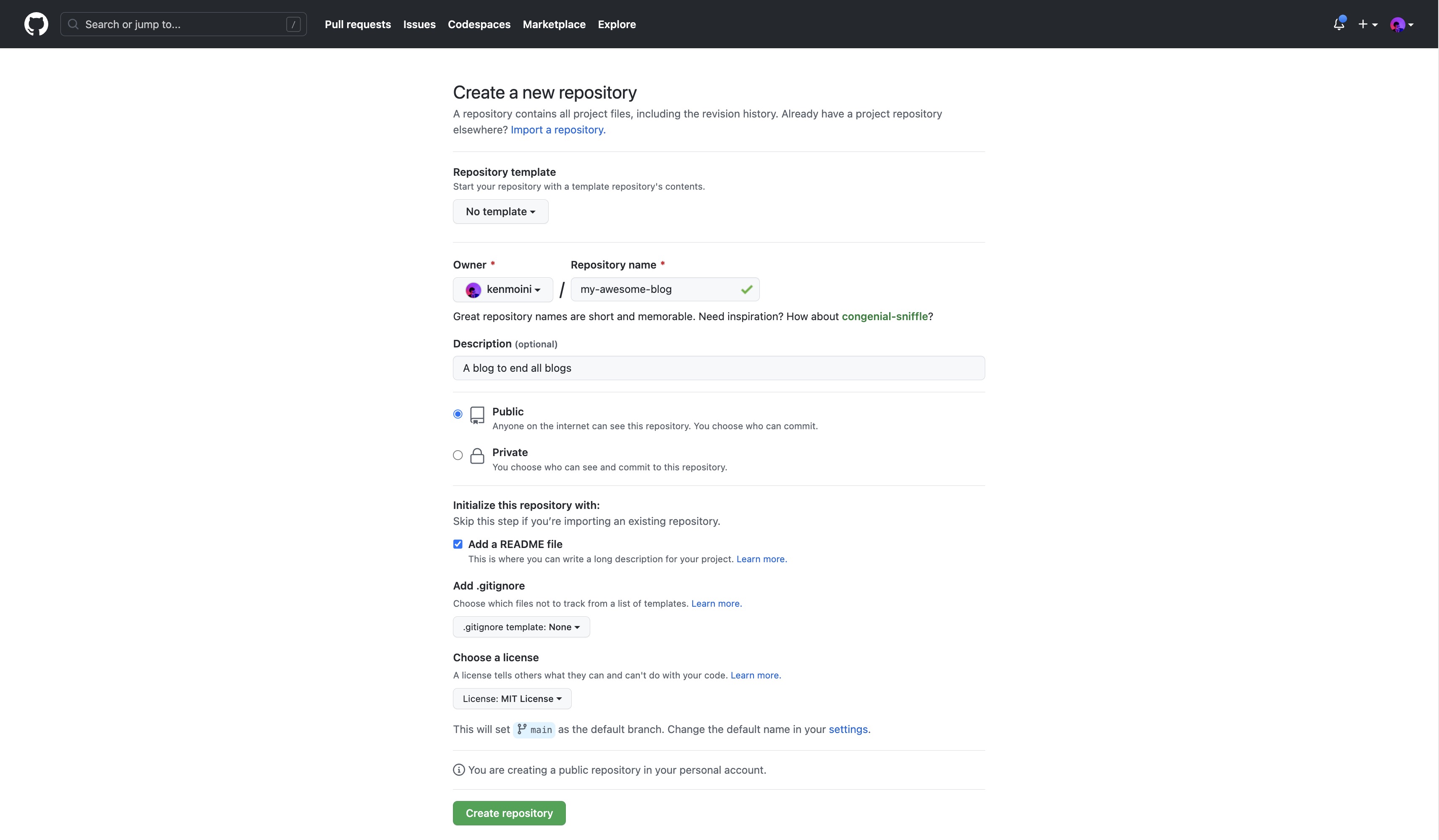Open Marketplace from the top navigation

(x=554, y=24)
